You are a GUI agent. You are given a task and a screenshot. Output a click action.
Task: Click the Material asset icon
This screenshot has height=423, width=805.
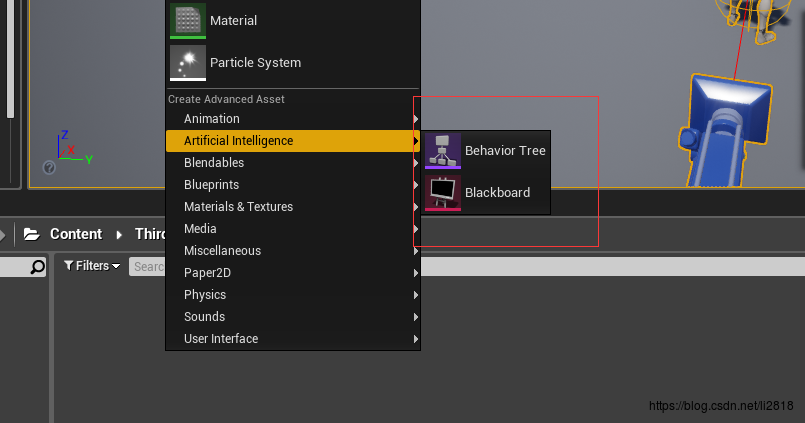(187, 20)
